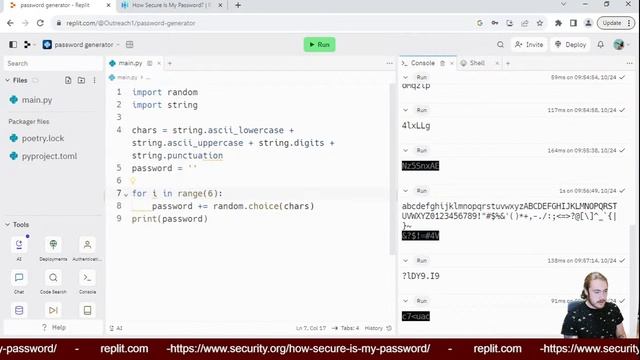Open the editor pane three-dot menu
The height and width of the screenshot is (360, 640).
pyautogui.click(x=389, y=63)
